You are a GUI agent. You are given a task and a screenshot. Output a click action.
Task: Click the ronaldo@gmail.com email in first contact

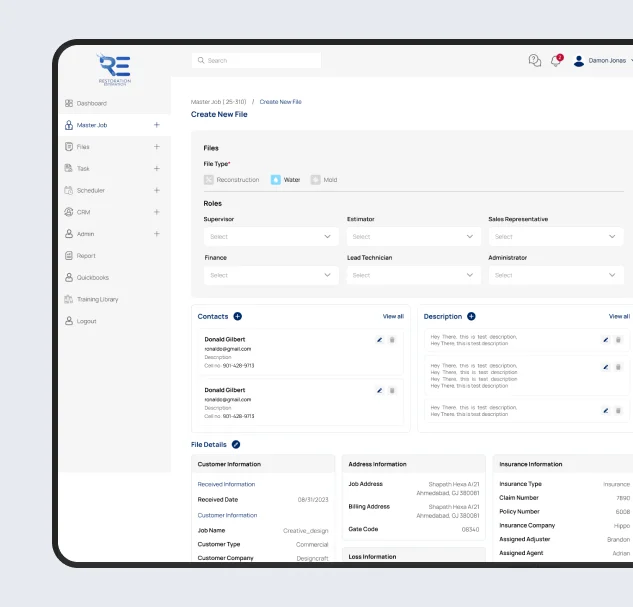(x=228, y=349)
